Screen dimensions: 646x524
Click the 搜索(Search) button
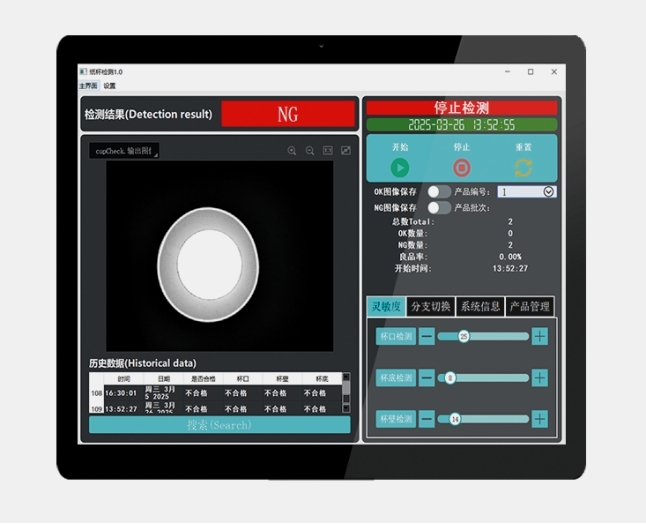click(x=220, y=425)
